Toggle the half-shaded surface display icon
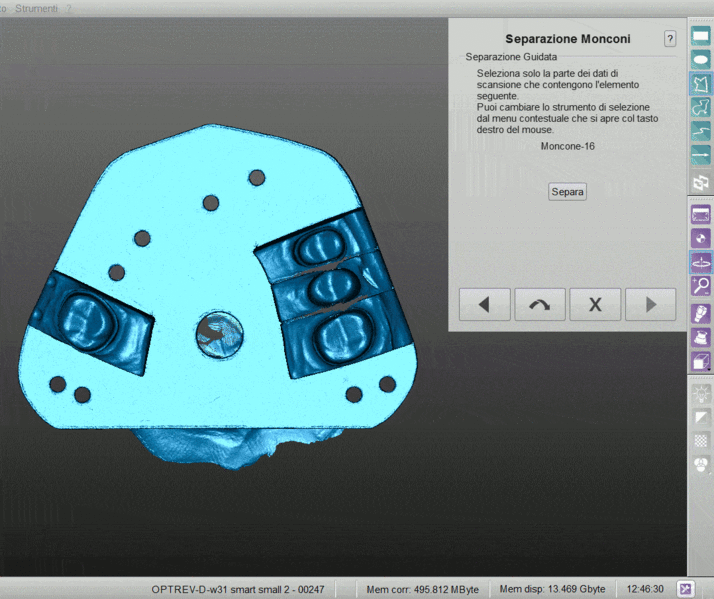Screen dimensions: 714x599 [x=701, y=417]
